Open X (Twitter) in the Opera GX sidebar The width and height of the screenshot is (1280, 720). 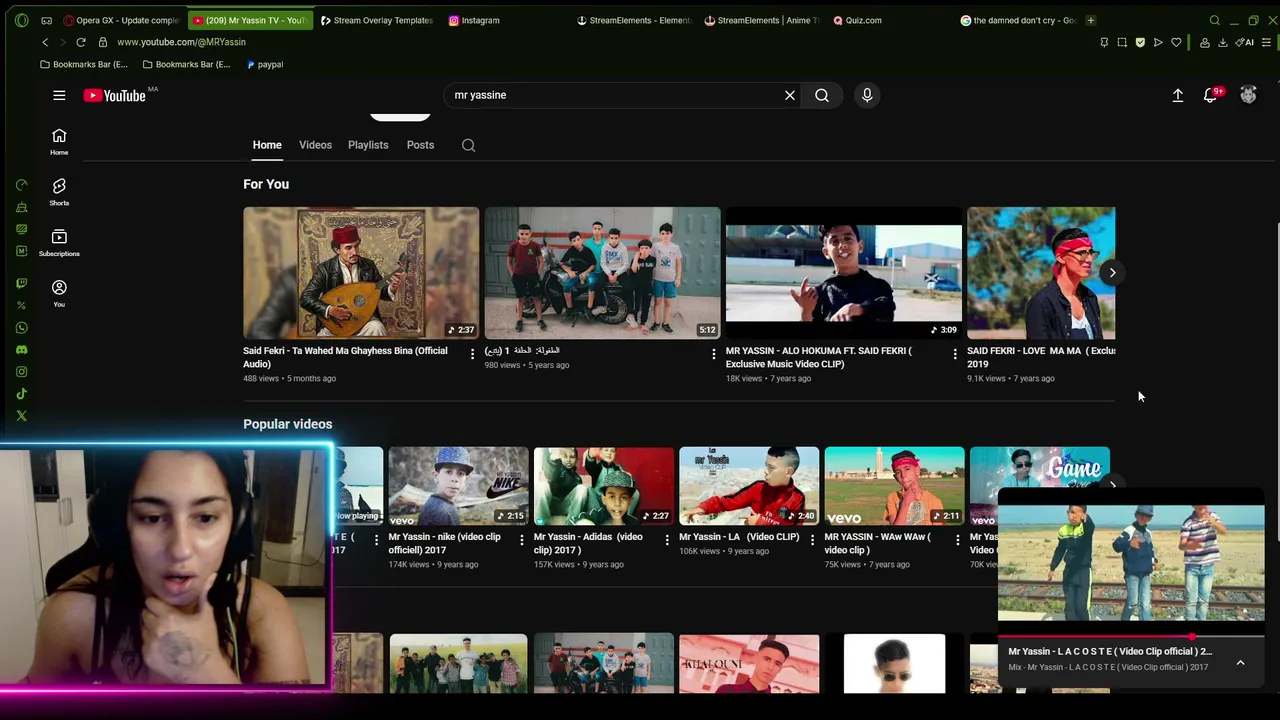(21, 416)
